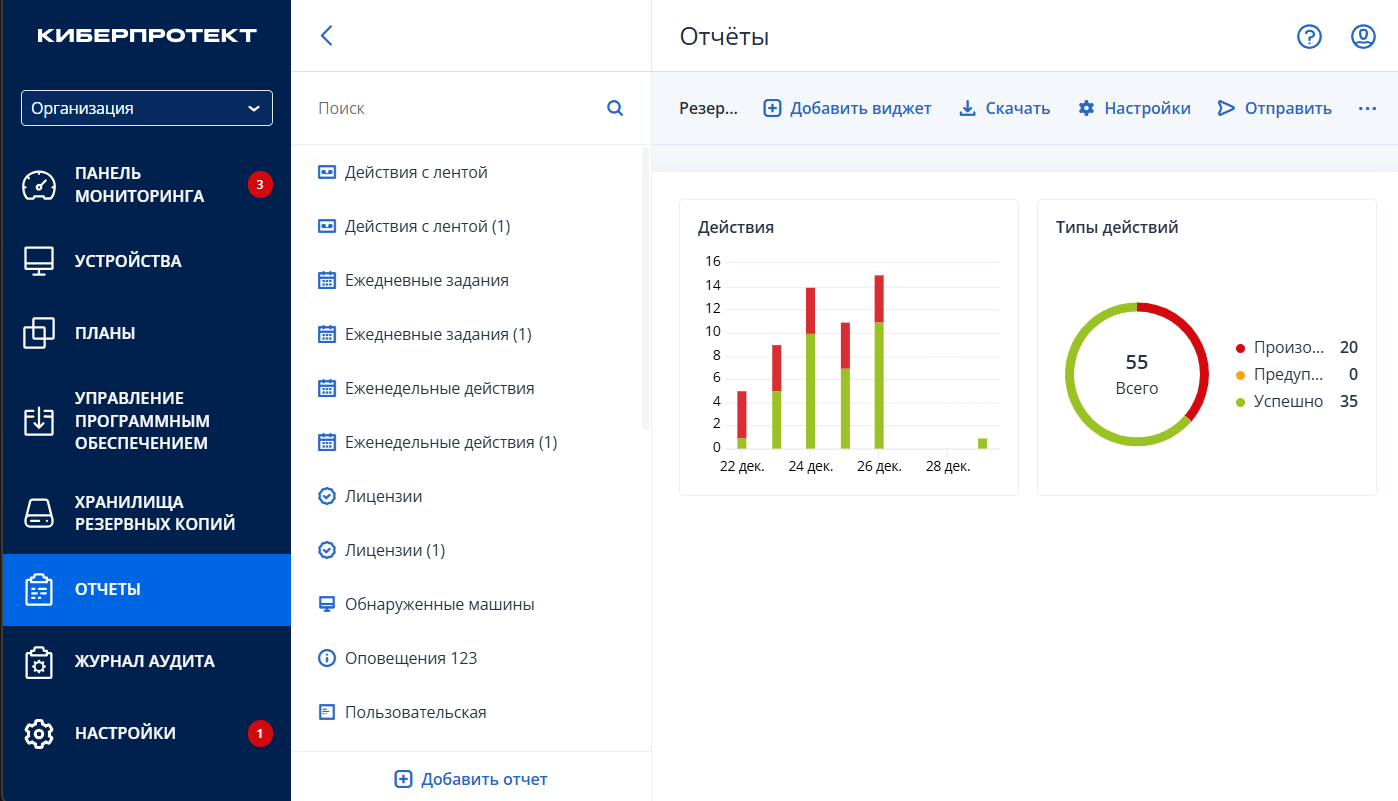The width and height of the screenshot is (1398, 801).
Task: Click the Успешно legend entry
Action: tap(1297, 401)
